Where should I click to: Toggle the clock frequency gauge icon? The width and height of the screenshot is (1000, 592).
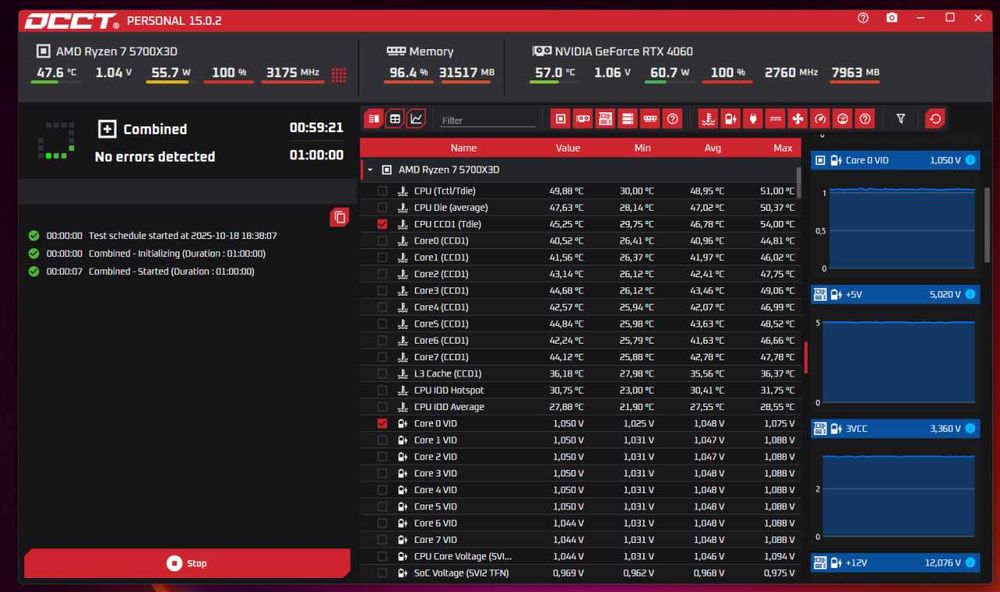pyautogui.click(x=820, y=119)
